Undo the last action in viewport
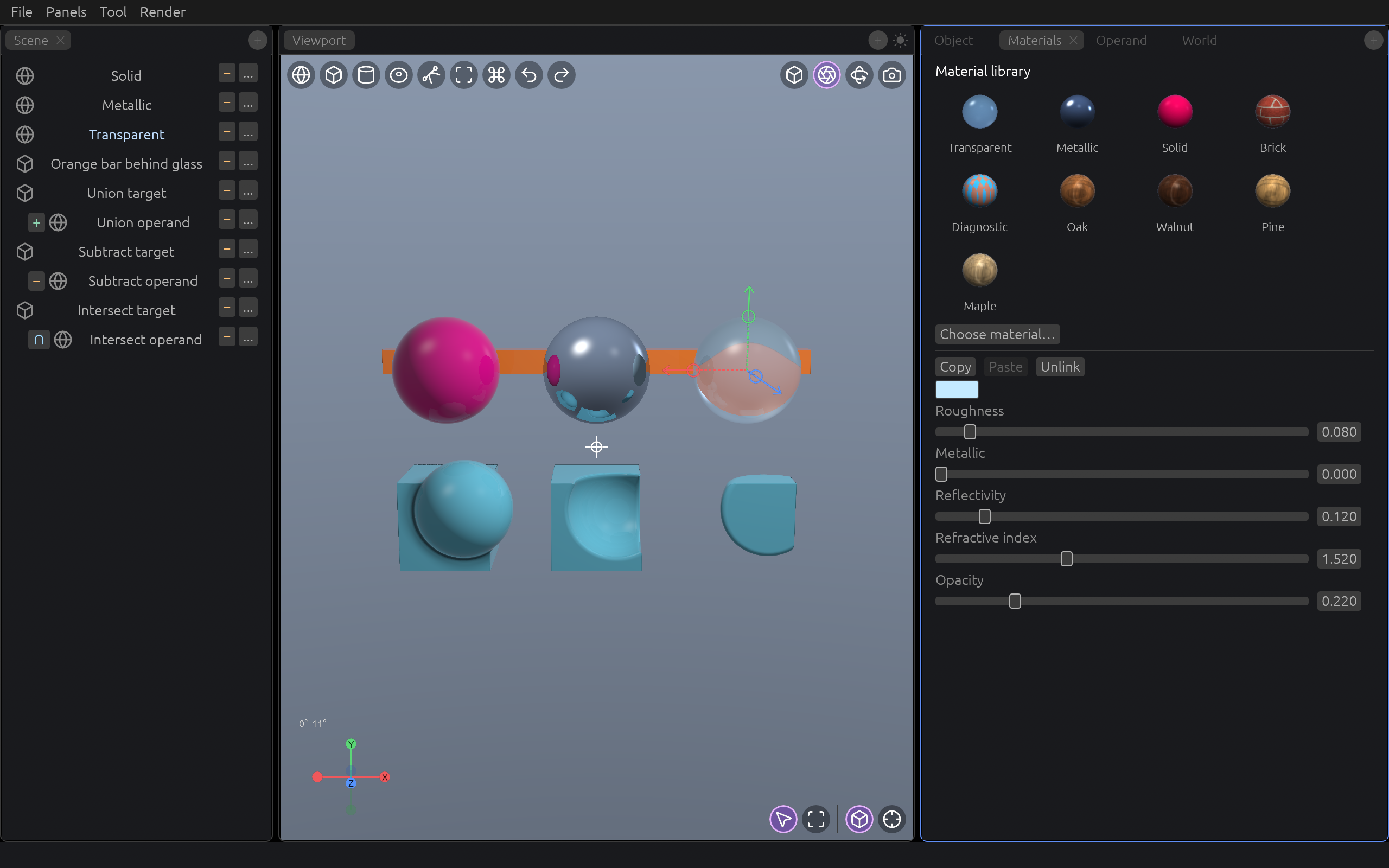Image resolution: width=1389 pixels, height=868 pixels. (x=529, y=75)
